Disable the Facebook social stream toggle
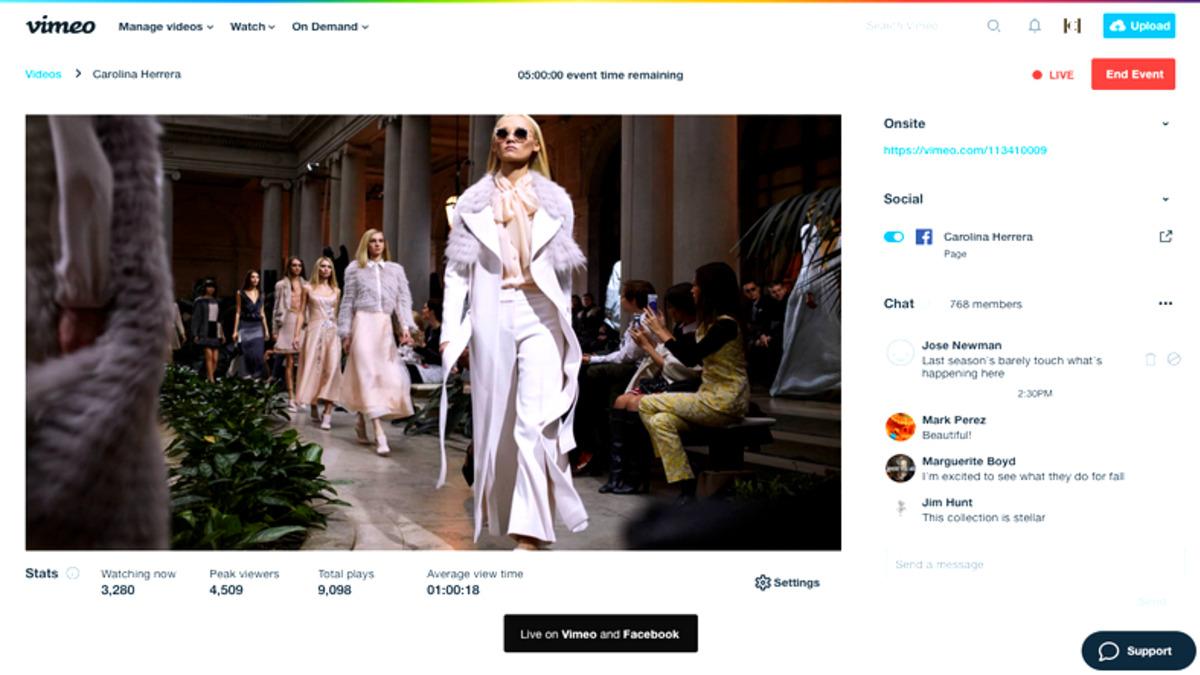Viewport: 1200px width, 675px height. coord(895,237)
